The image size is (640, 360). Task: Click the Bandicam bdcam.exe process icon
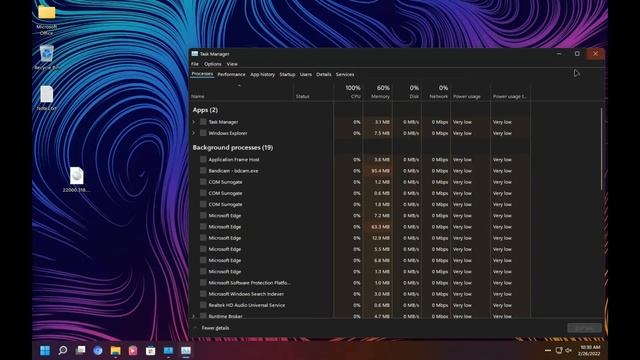(203, 171)
